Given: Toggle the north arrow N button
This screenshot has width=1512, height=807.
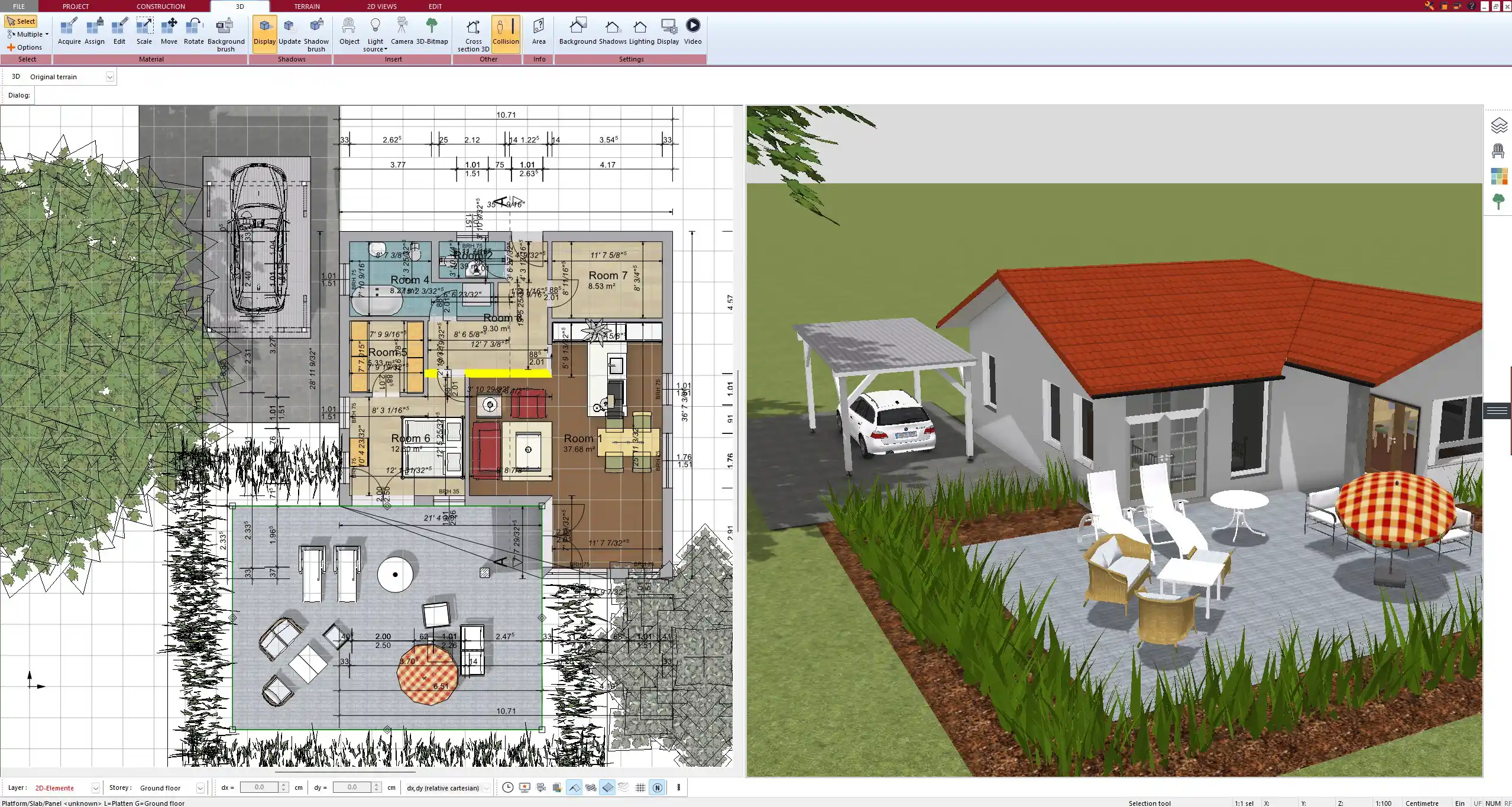Looking at the screenshot, I should (657, 787).
